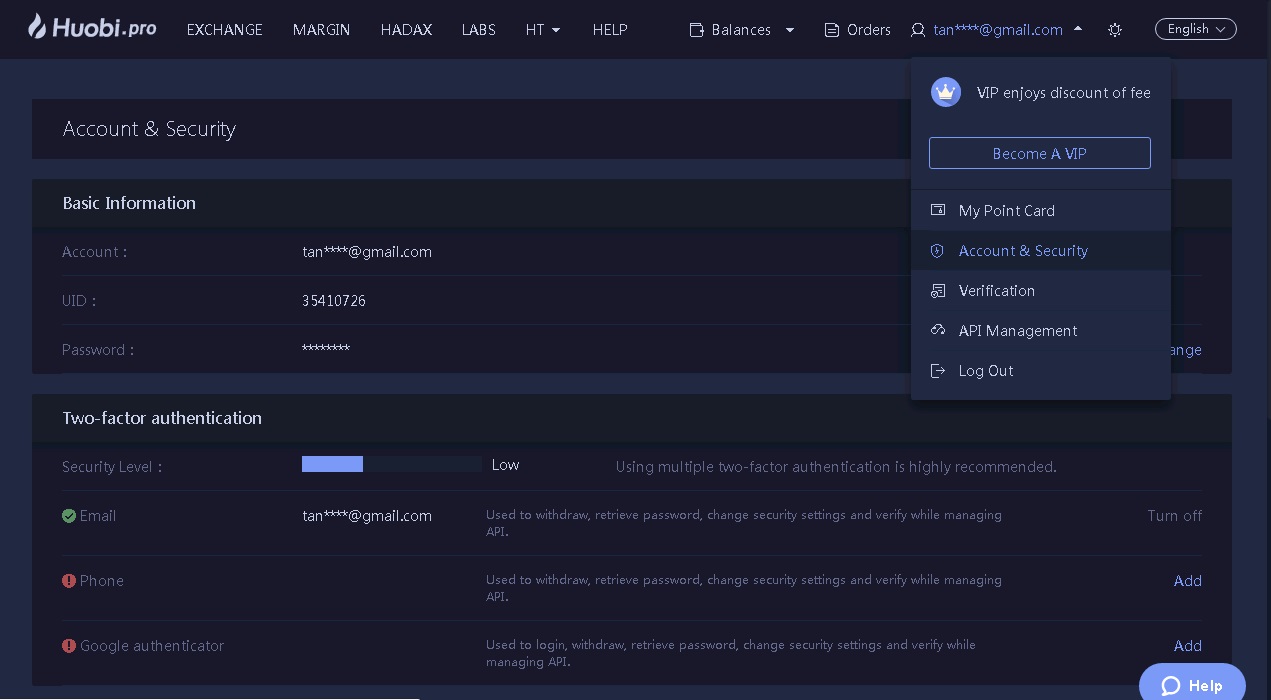This screenshot has height=700, width=1271.
Task: Turn off Email two-factor authentication
Action: coord(1174,516)
